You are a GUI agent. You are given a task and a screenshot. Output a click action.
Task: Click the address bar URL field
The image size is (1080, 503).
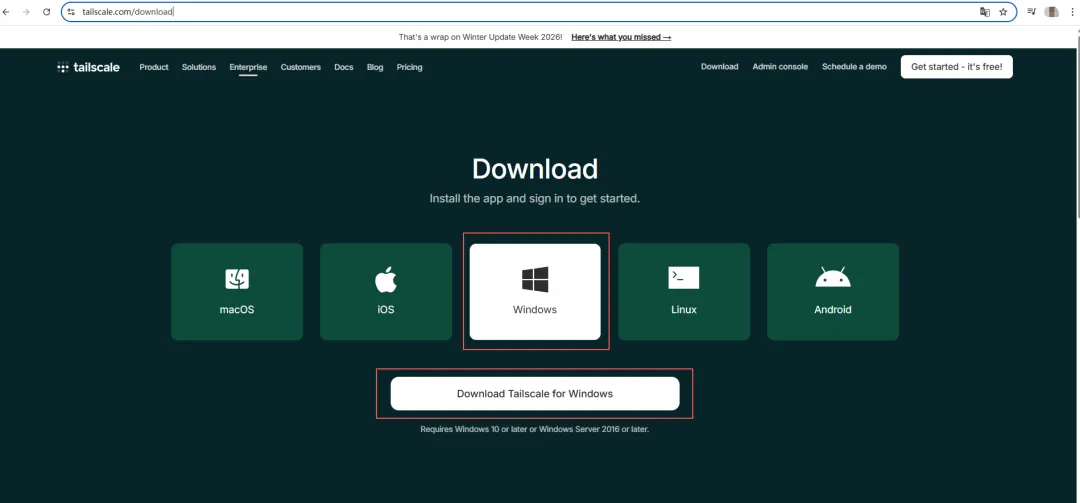tap(539, 12)
